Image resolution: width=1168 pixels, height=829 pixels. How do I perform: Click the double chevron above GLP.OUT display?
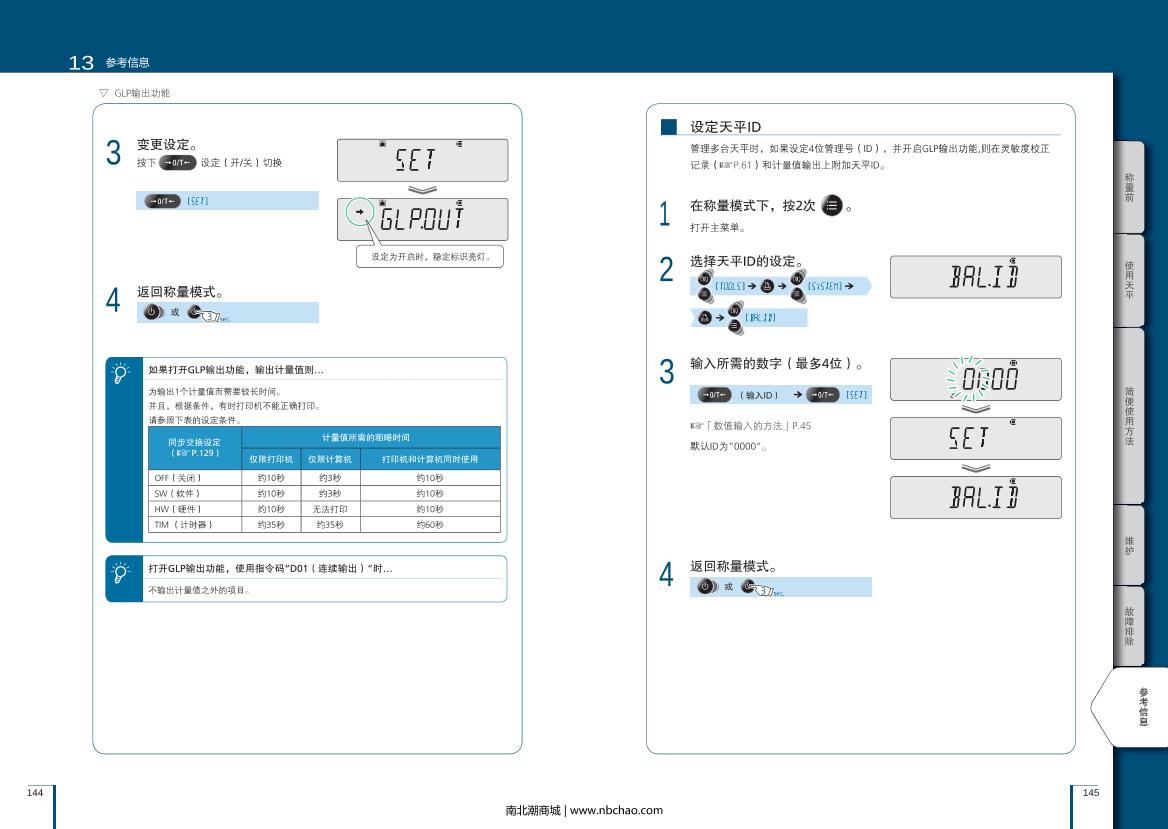click(422, 189)
